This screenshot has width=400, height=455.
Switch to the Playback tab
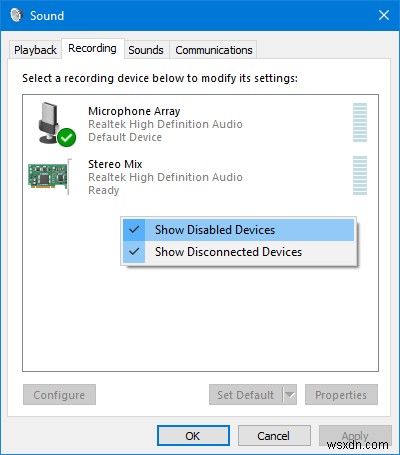coord(35,50)
